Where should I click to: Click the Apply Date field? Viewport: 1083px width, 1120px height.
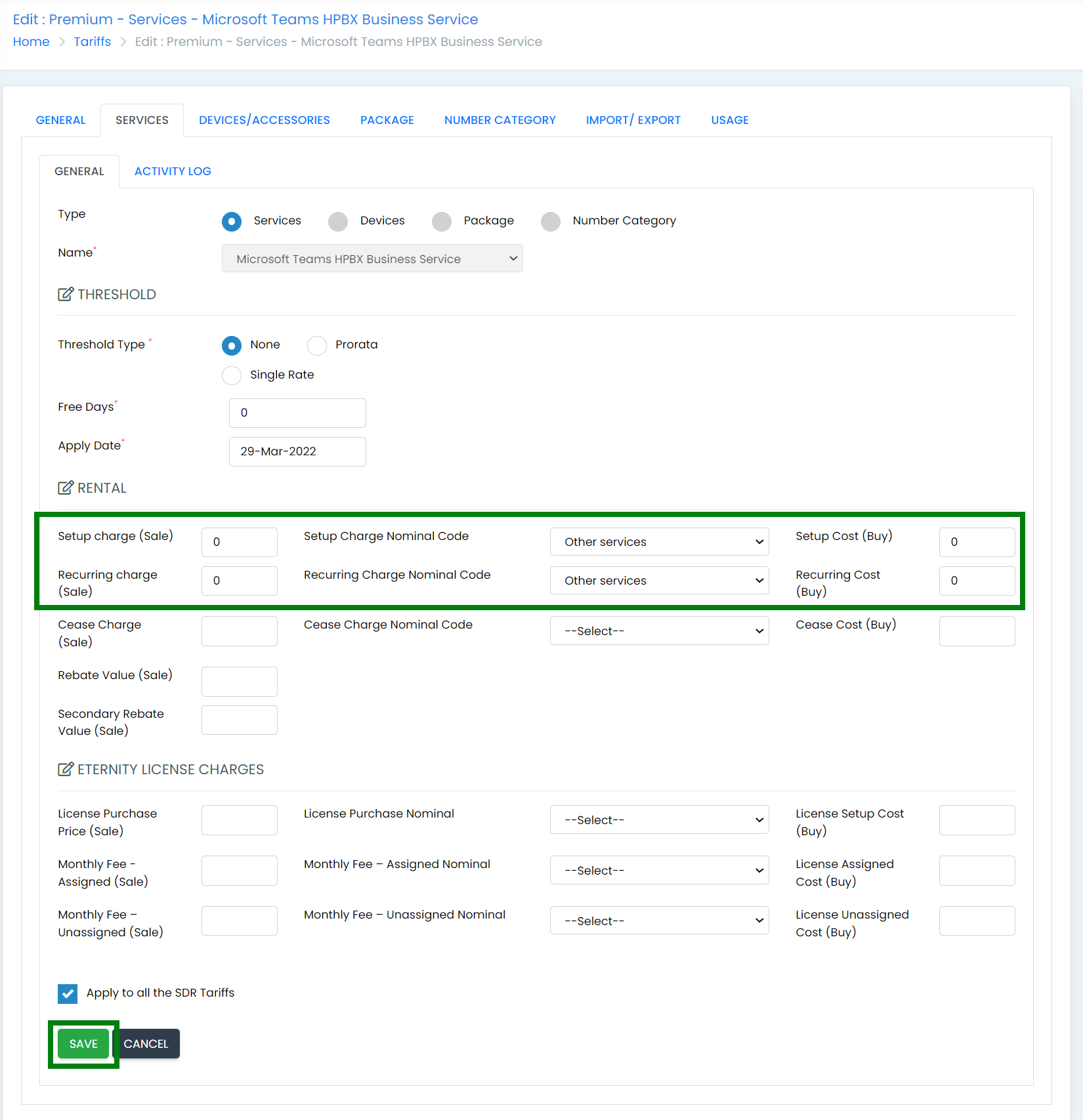tap(297, 451)
